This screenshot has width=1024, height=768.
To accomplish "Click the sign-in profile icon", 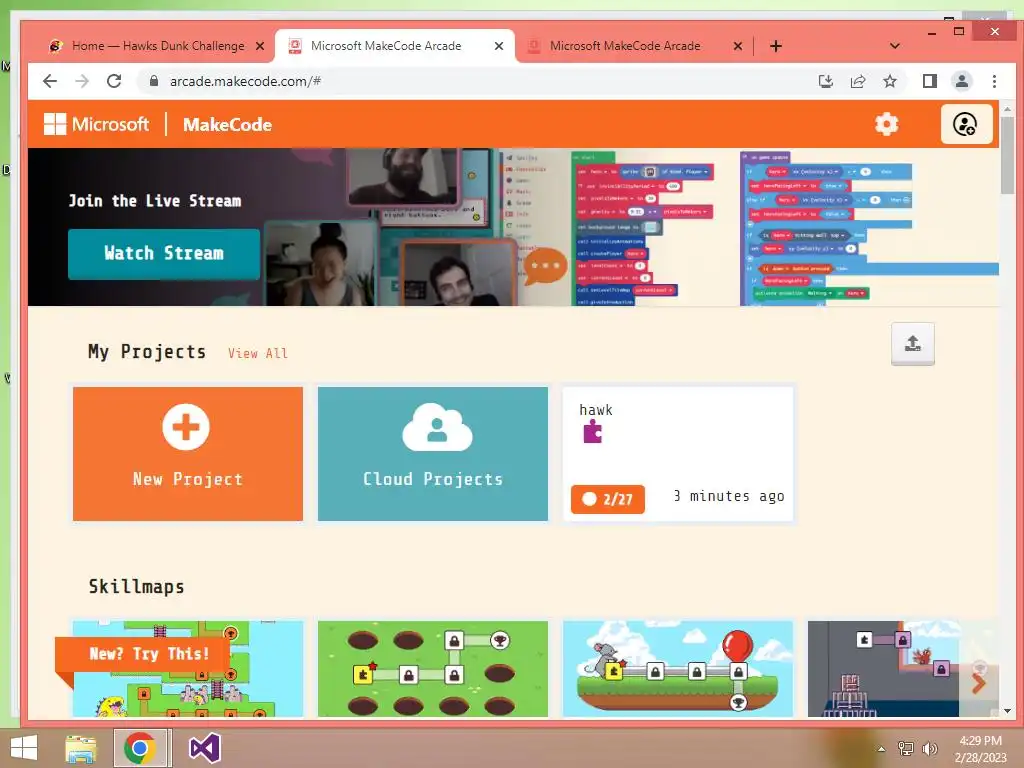I will (966, 124).
